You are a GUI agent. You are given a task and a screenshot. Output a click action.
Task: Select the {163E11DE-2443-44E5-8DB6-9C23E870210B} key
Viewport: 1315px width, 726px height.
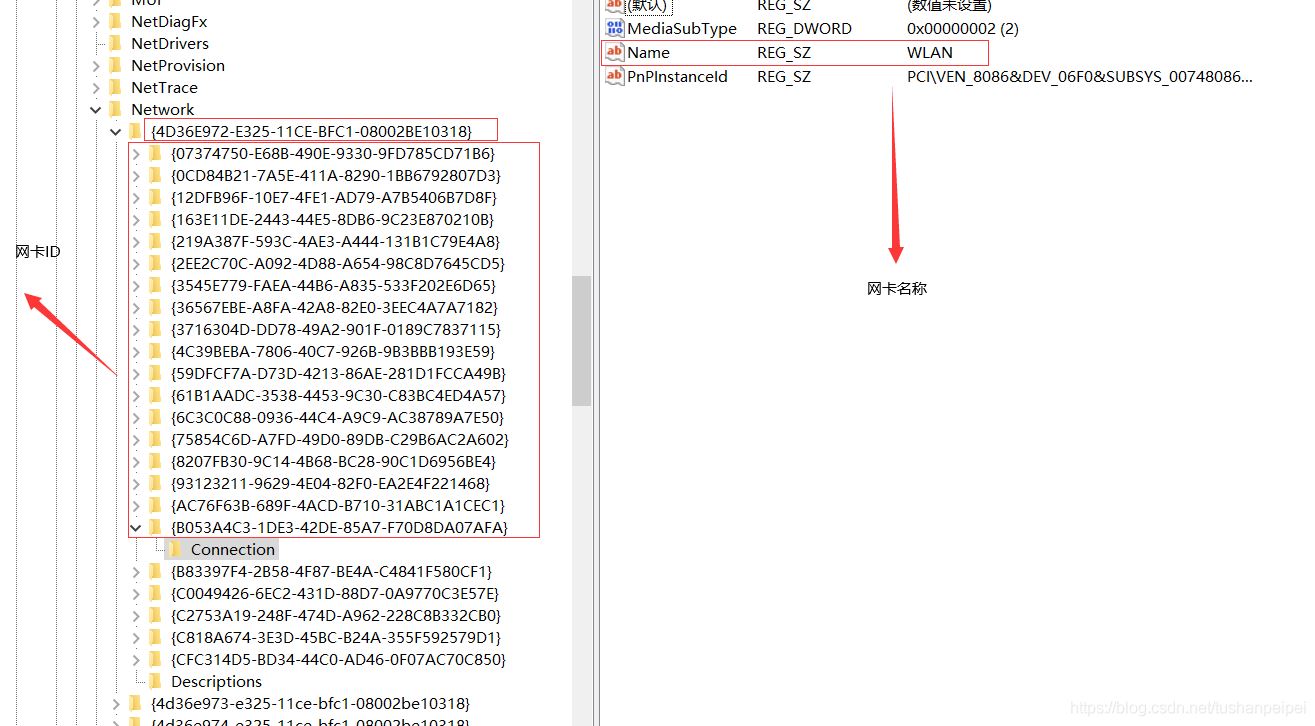tap(332, 220)
